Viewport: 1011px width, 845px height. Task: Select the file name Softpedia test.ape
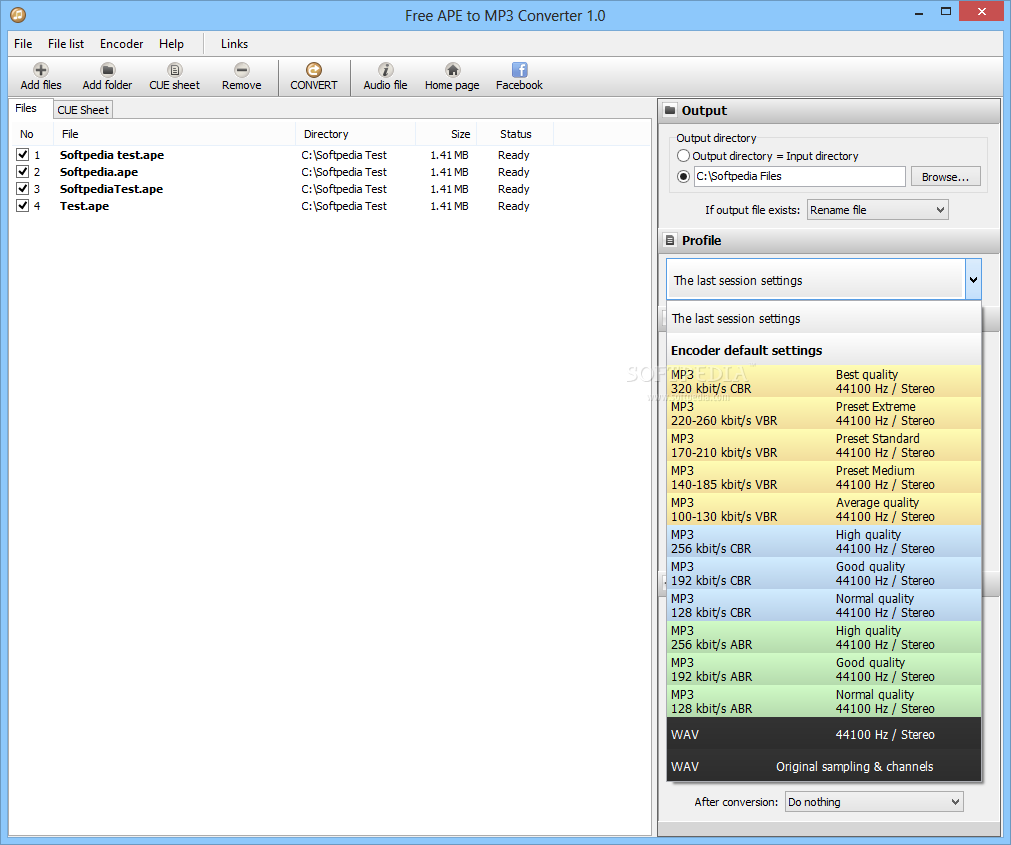tap(112, 155)
